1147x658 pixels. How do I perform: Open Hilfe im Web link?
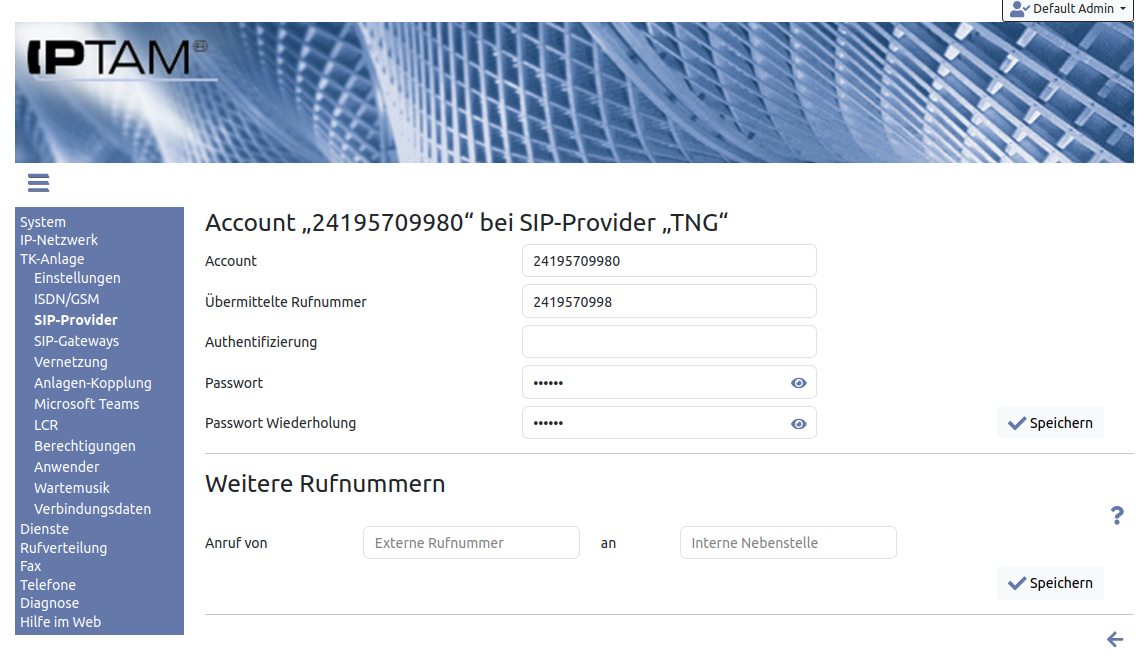pyautogui.click(x=60, y=622)
